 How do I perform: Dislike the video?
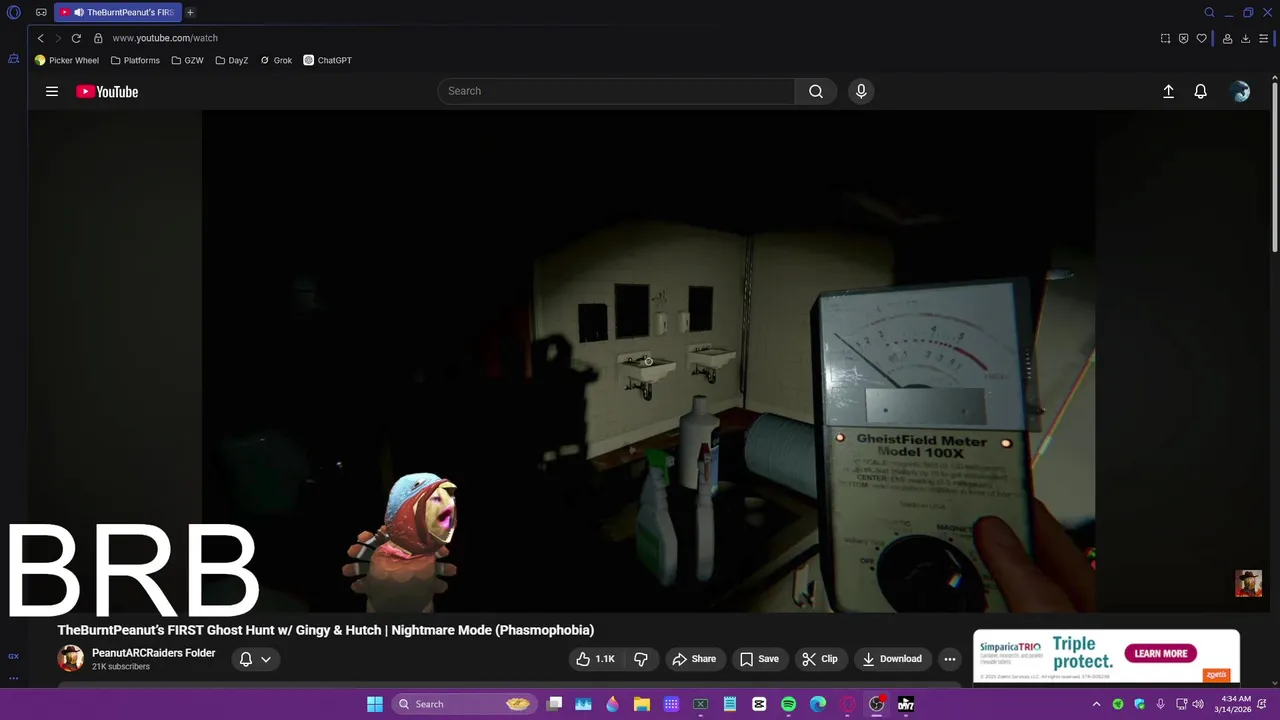pyautogui.click(x=641, y=659)
